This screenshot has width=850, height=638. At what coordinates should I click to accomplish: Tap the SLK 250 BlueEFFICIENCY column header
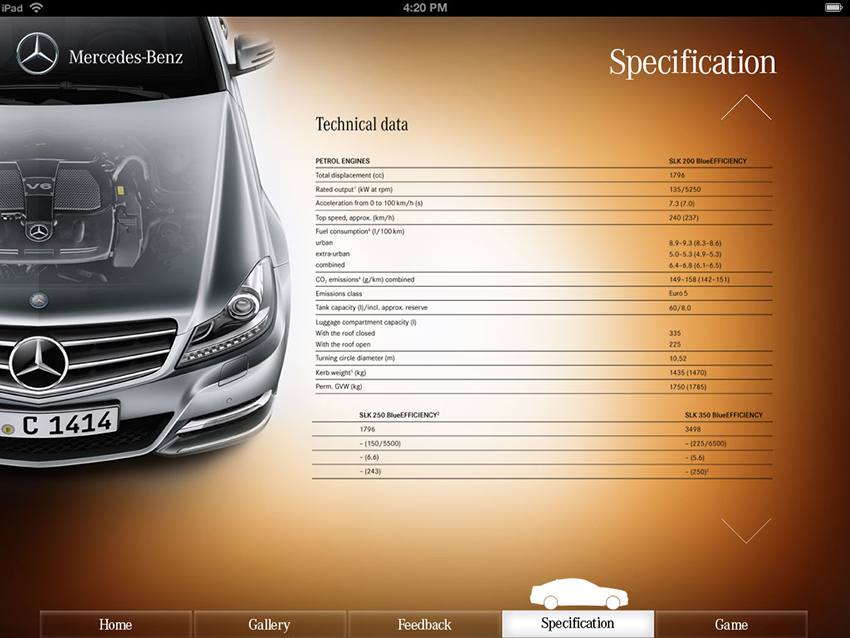pos(399,415)
